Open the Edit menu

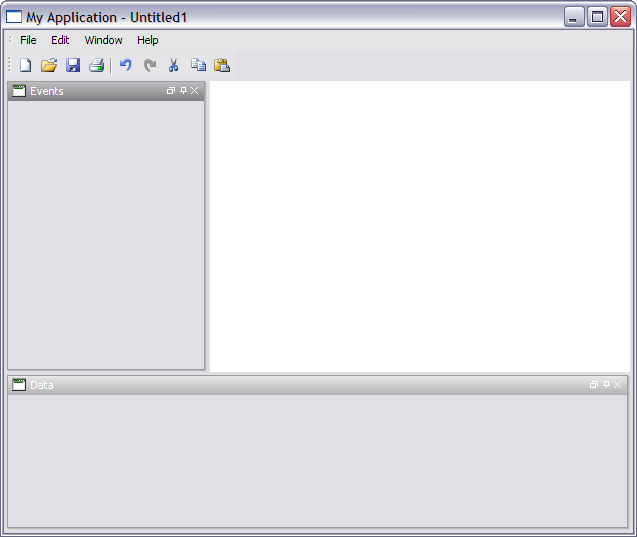point(60,40)
